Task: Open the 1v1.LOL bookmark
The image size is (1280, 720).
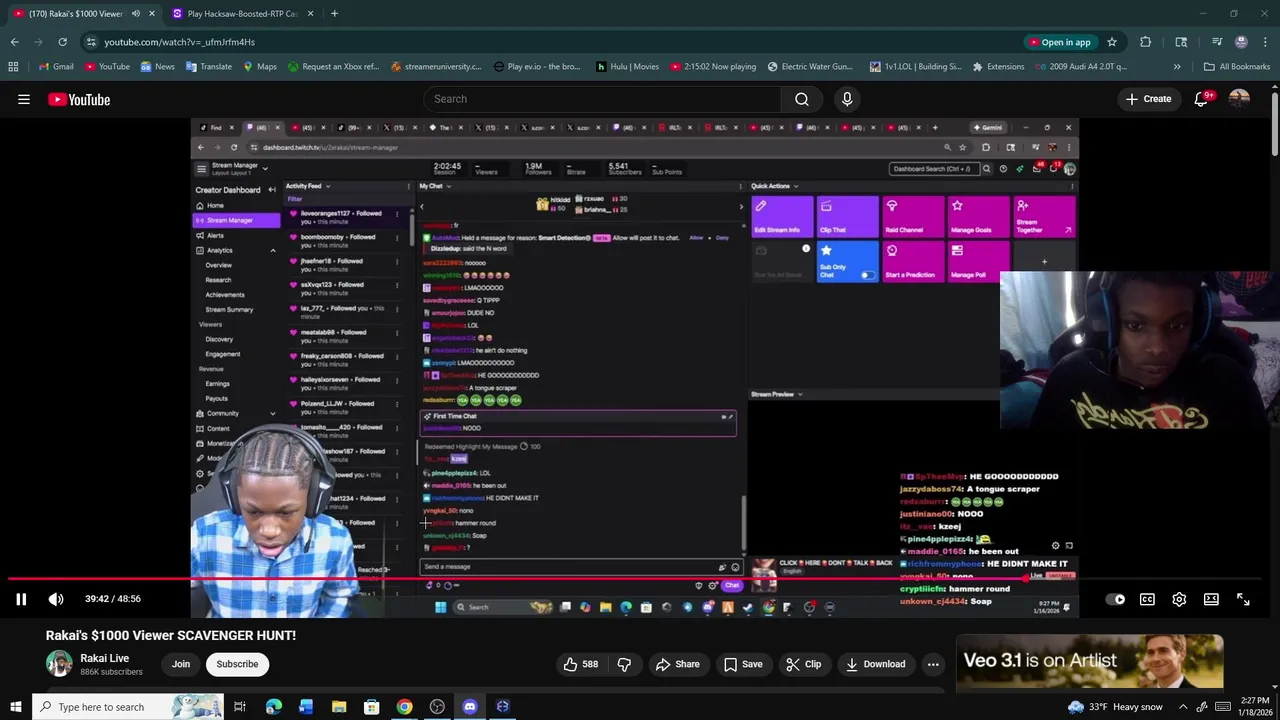Action: click(x=915, y=67)
